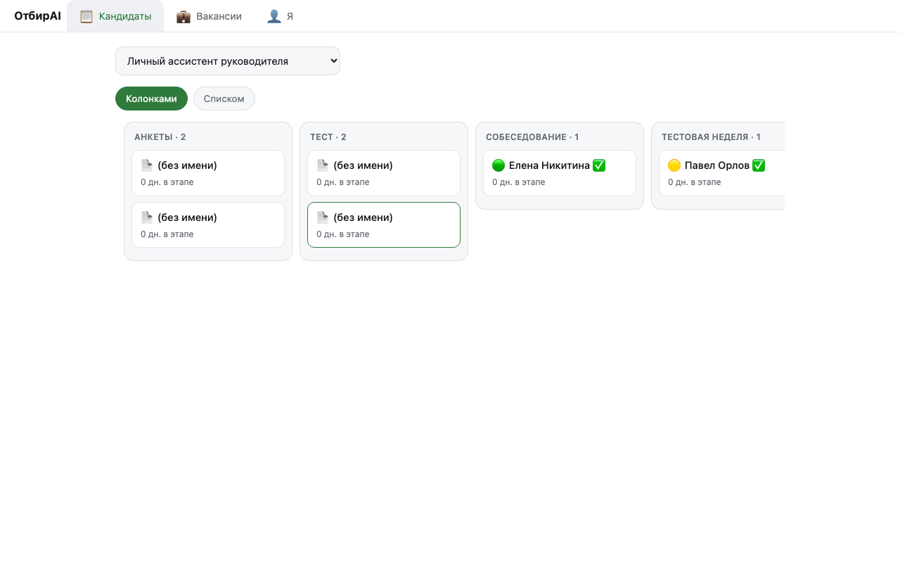
Task: Open the Личный ассистент руководителя vacancy dropdown
Action: pos(228,61)
